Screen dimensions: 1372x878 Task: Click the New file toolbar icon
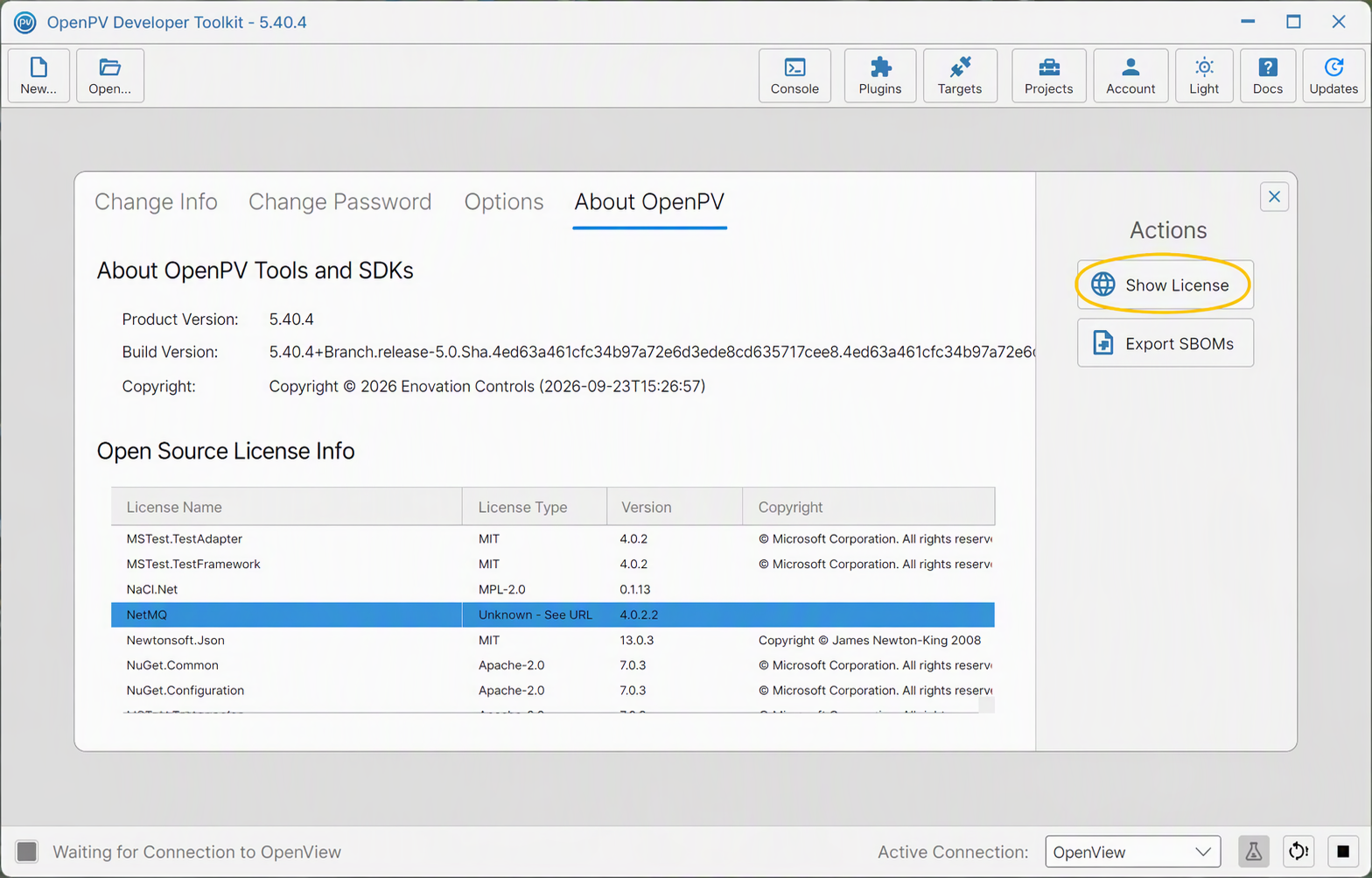click(38, 75)
